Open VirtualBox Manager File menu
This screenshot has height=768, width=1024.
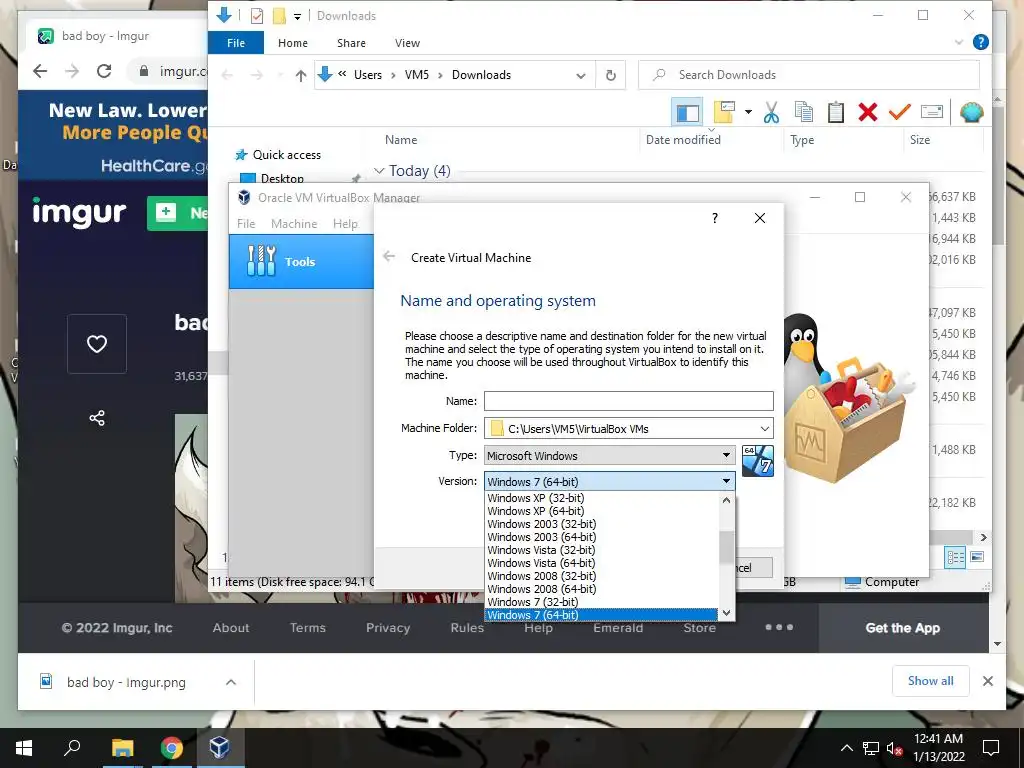click(246, 223)
